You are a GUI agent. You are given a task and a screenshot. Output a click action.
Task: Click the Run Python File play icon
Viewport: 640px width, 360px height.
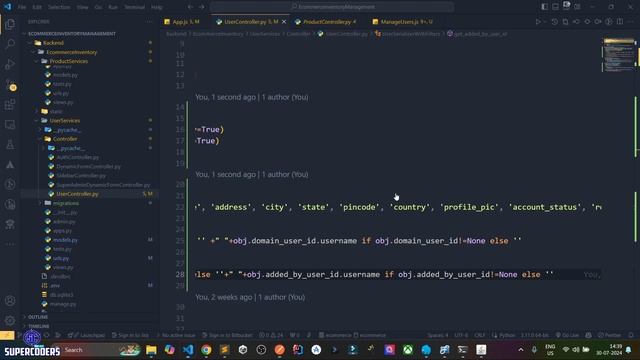coord(538,22)
